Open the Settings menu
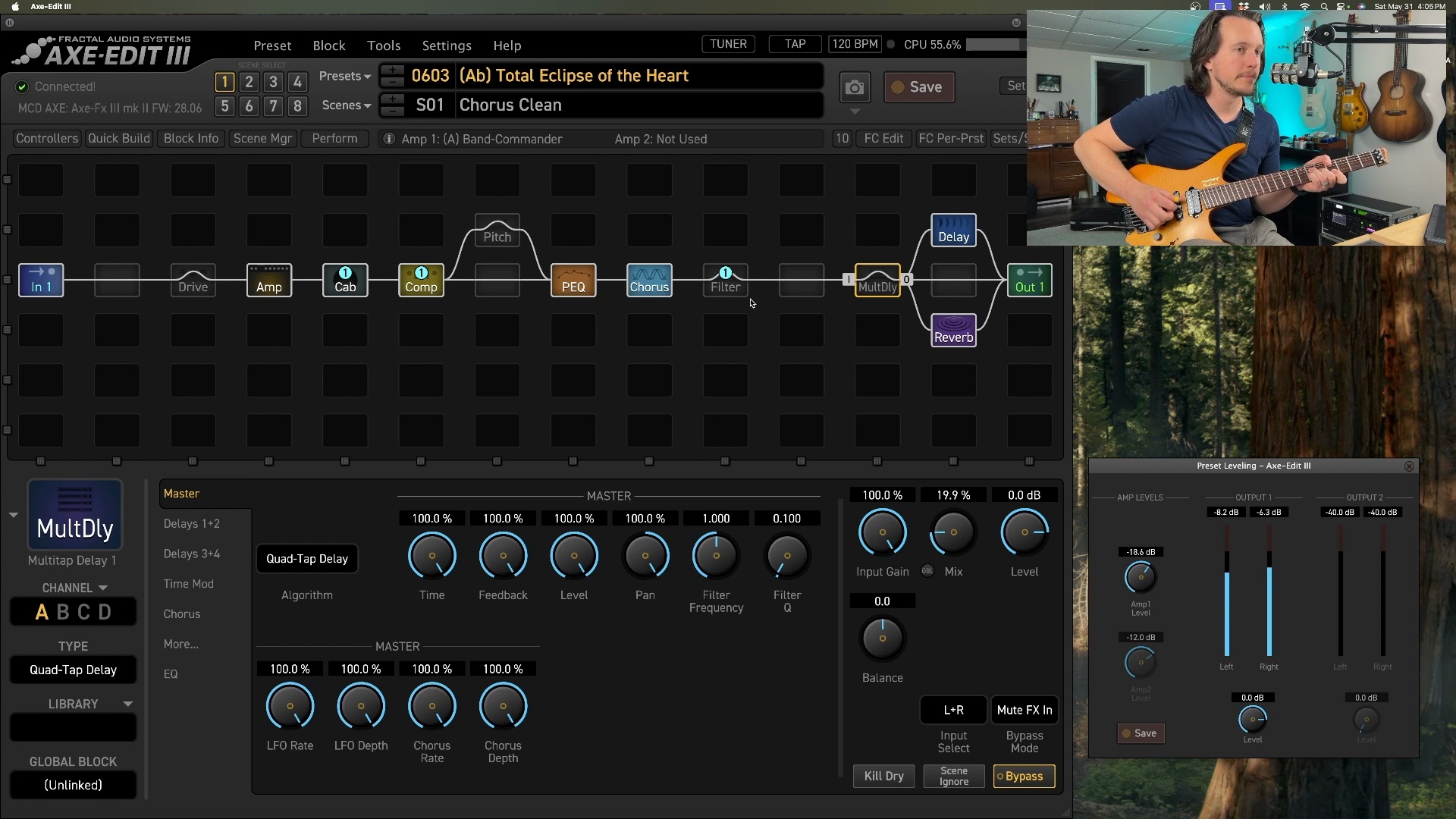 (x=447, y=45)
